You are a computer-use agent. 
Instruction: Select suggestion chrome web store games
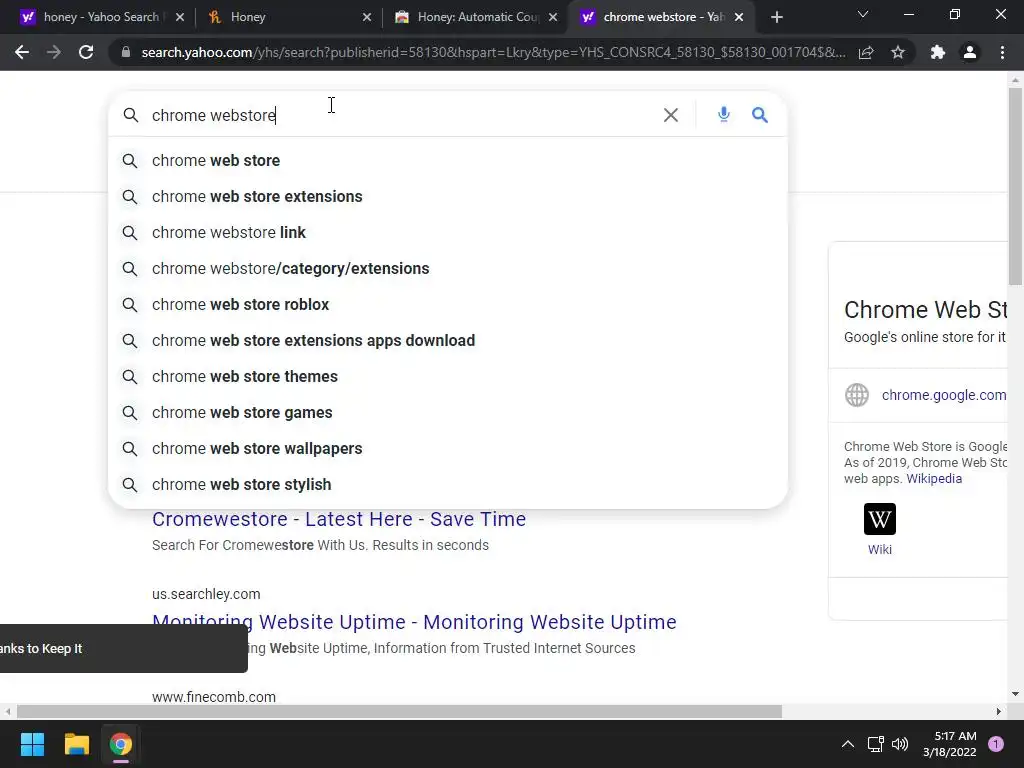(x=447, y=413)
